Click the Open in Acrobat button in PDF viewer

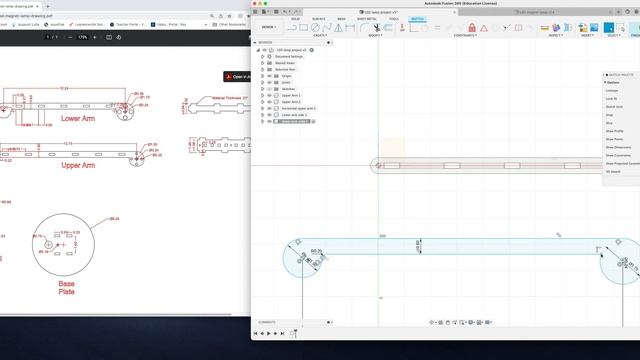(x=237, y=77)
